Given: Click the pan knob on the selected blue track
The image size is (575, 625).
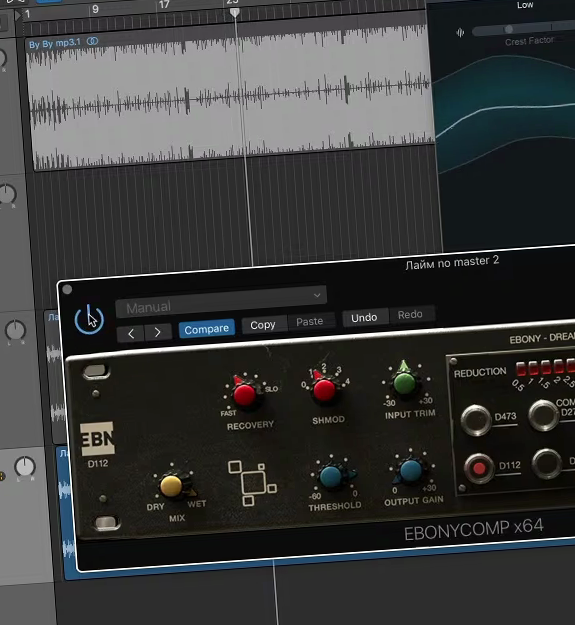Looking at the screenshot, I should point(25,467).
